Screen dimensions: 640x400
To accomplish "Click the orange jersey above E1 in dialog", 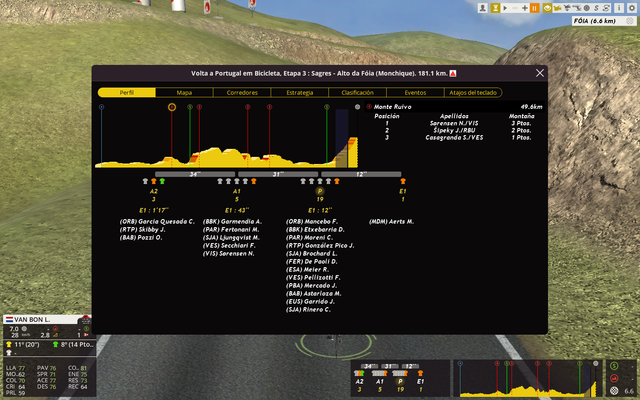I will click(403, 181).
